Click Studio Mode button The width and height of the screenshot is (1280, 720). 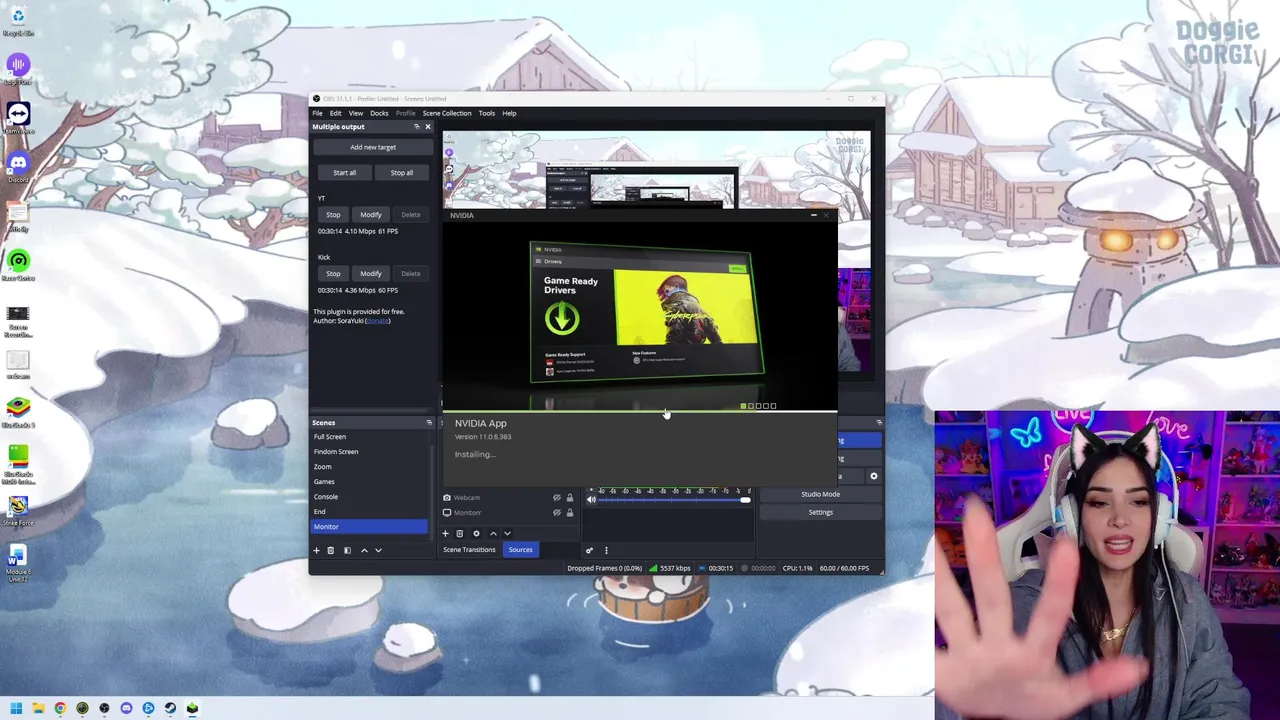click(x=820, y=494)
